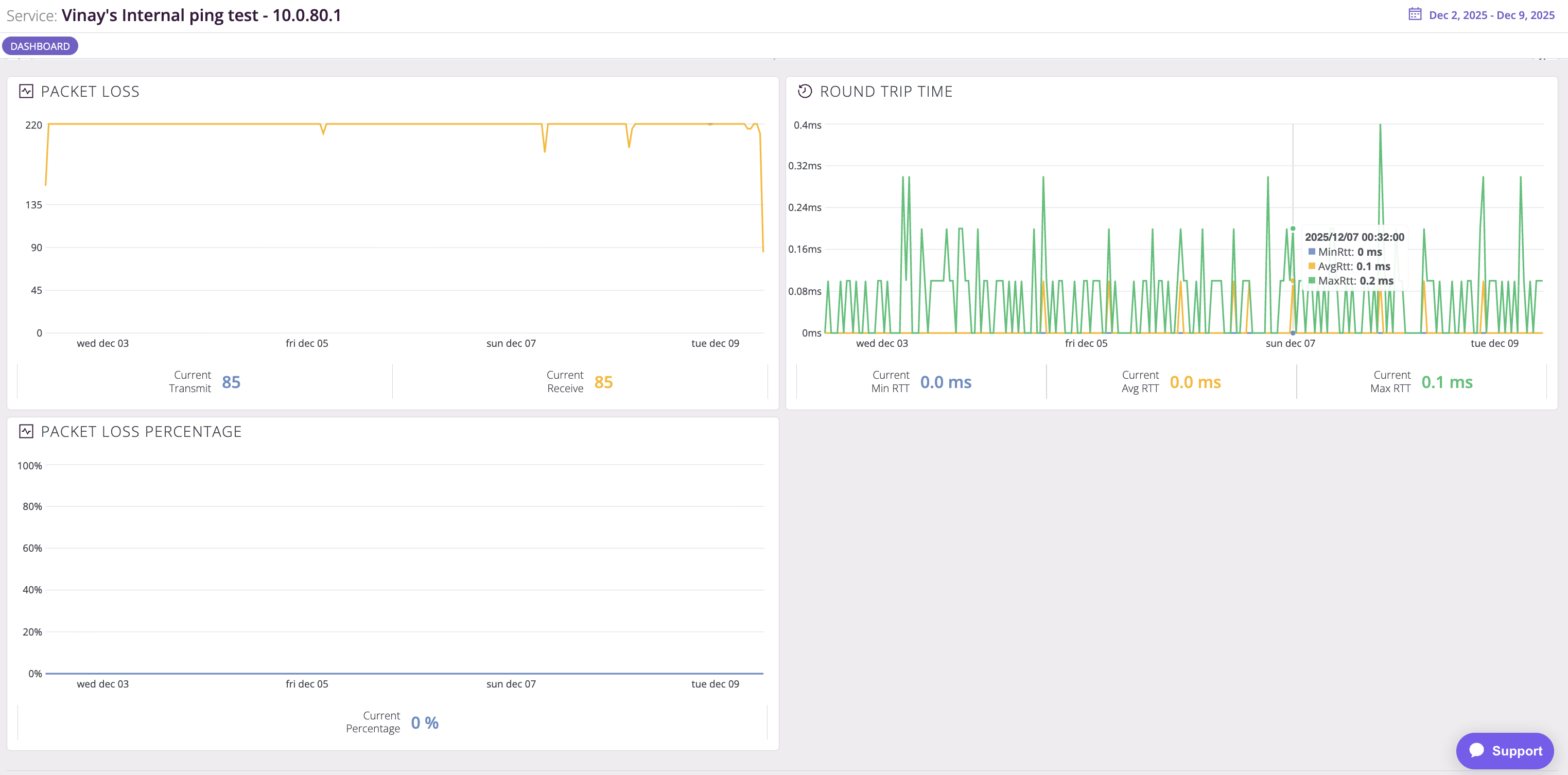Viewport: 1568px width, 775px height.
Task: Click the 'tue dec 09' label under Round Trip Time chart
Action: [1494, 343]
